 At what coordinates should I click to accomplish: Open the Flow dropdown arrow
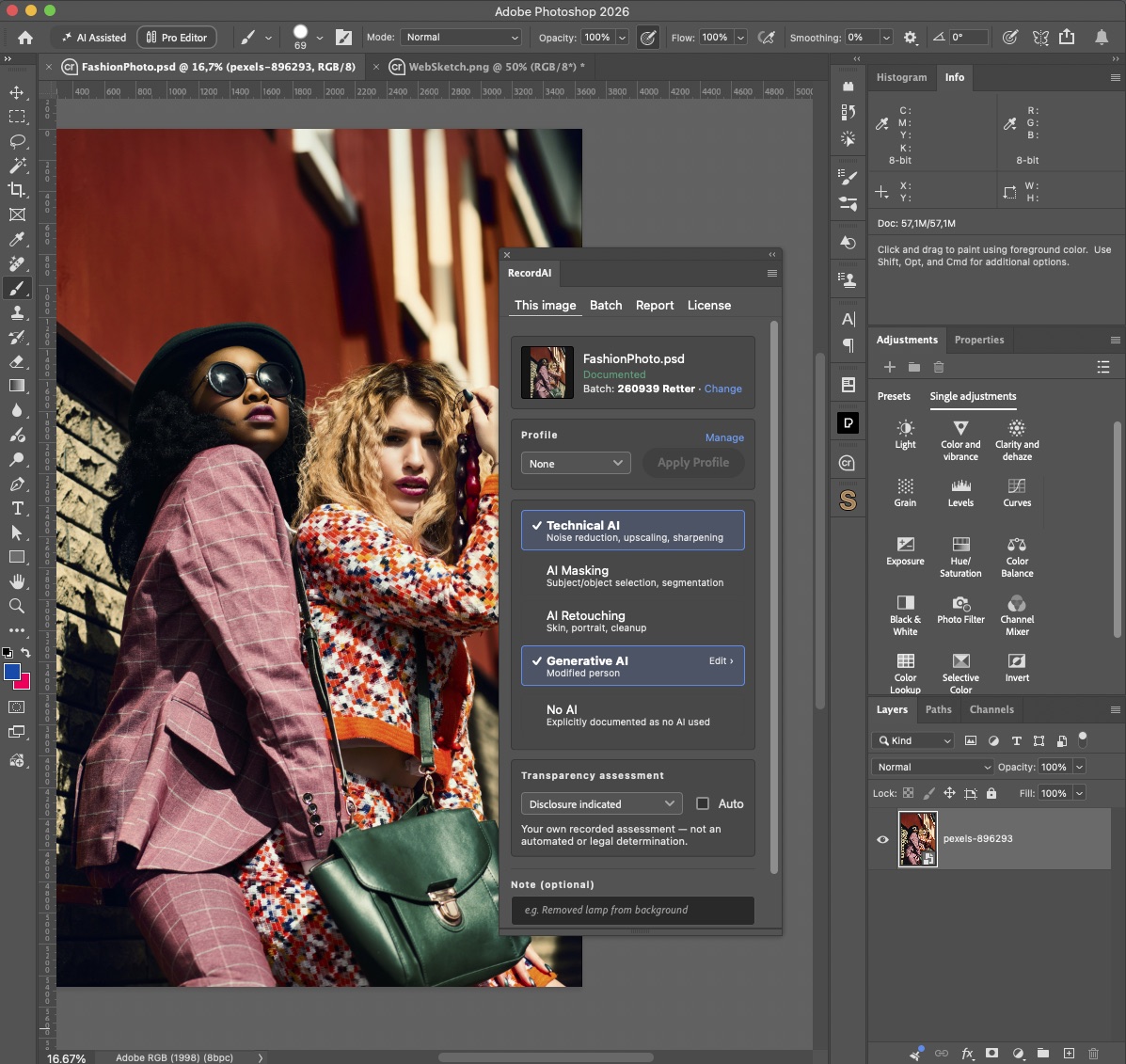coord(740,38)
